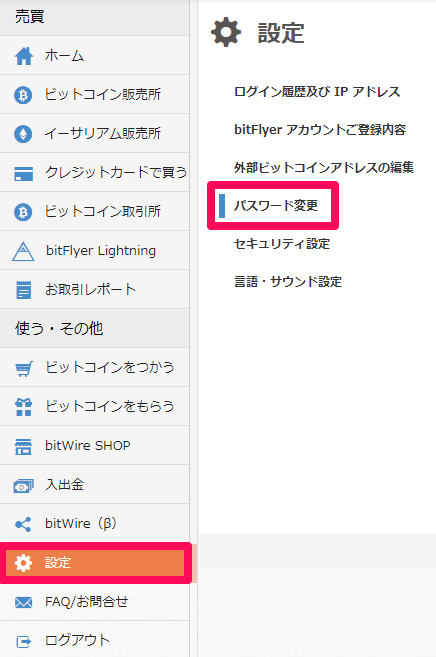
Task: Click the 設定 page title text
Action: (x=281, y=33)
